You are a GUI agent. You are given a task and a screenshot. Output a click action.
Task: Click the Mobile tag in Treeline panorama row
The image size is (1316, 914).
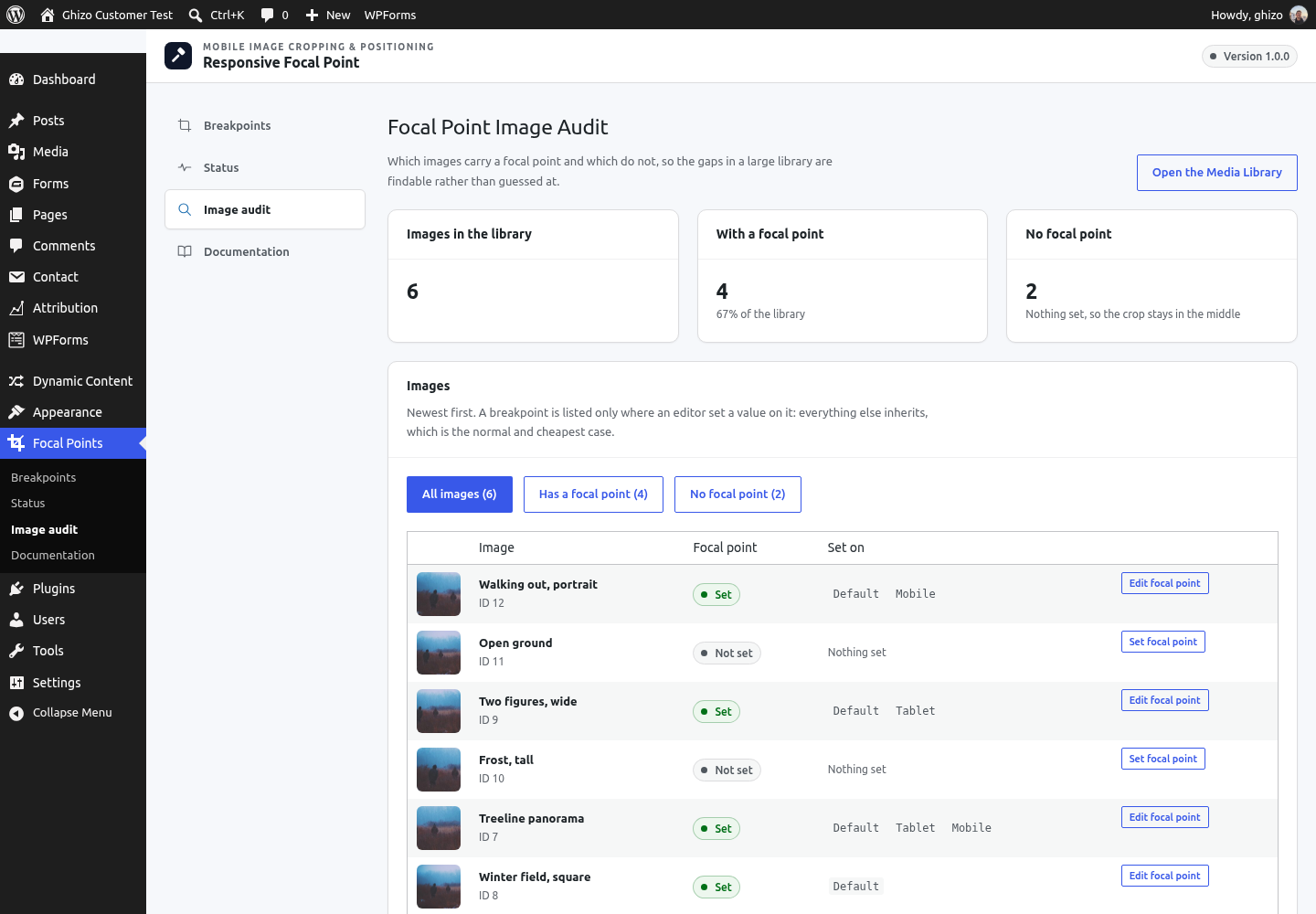[971, 828]
